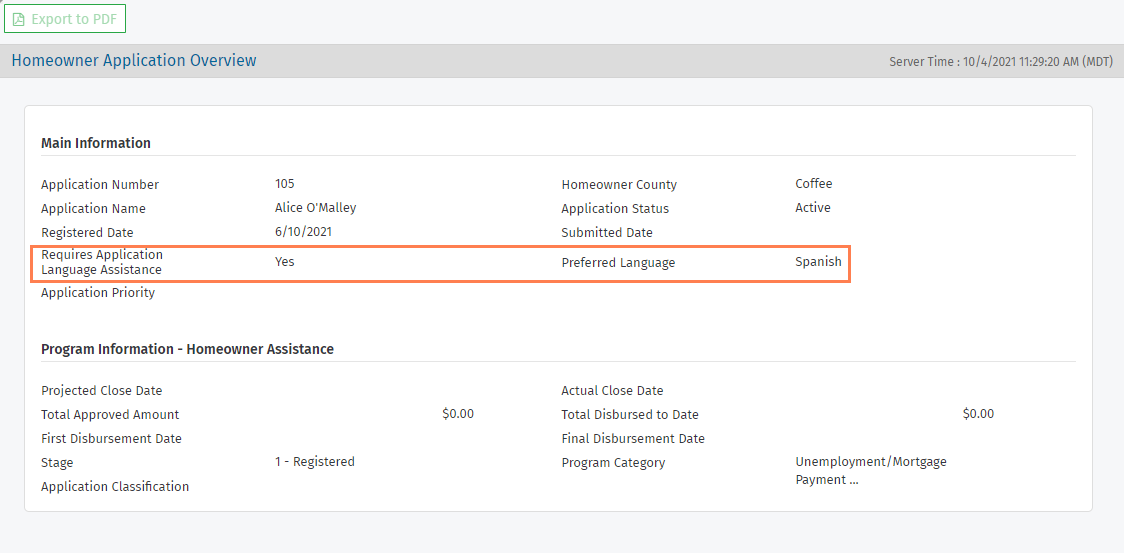Image resolution: width=1124 pixels, height=553 pixels.
Task: Click the Total Disbursed to Date $0.00 value
Action: tap(977, 414)
